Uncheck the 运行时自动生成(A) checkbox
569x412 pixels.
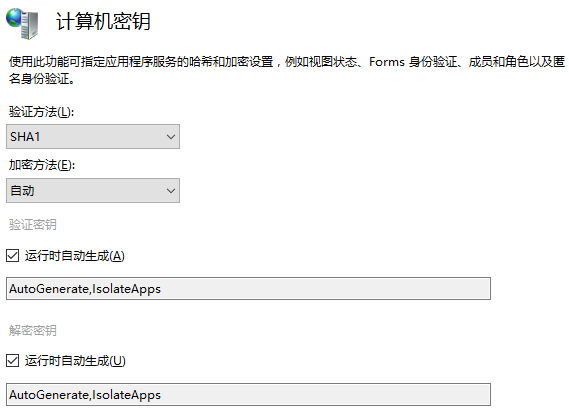tap(13, 256)
